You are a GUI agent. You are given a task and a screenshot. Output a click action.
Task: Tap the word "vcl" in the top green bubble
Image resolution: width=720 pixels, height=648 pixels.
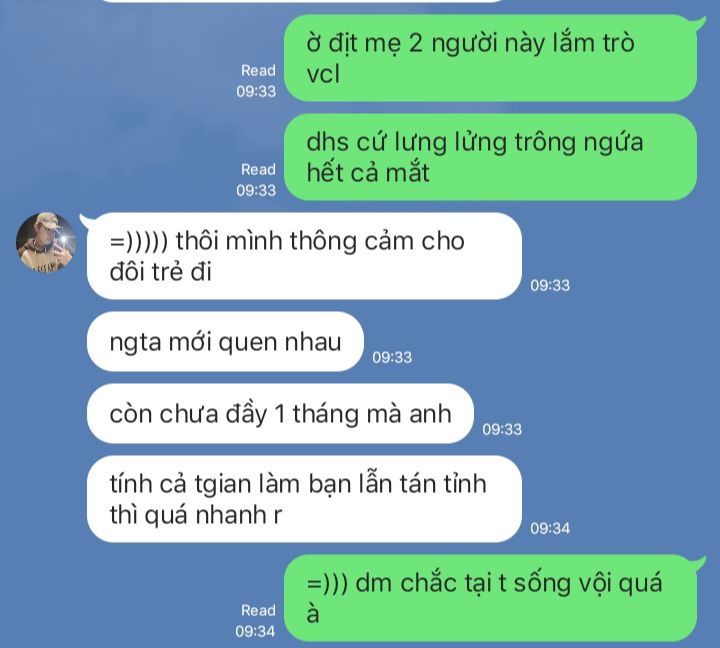(323, 74)
